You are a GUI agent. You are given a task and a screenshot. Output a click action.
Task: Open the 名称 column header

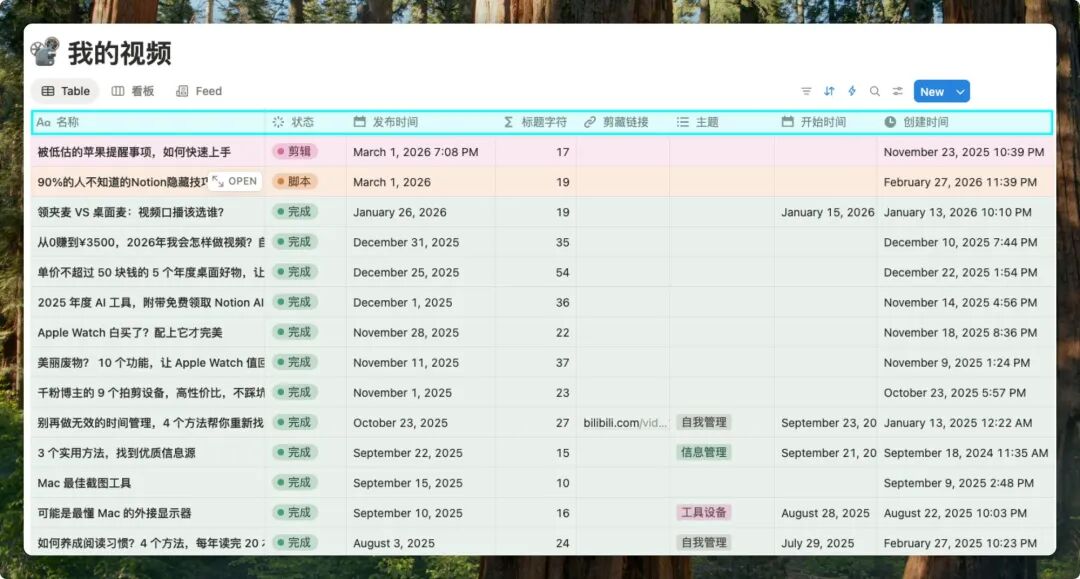pos(148,122)
